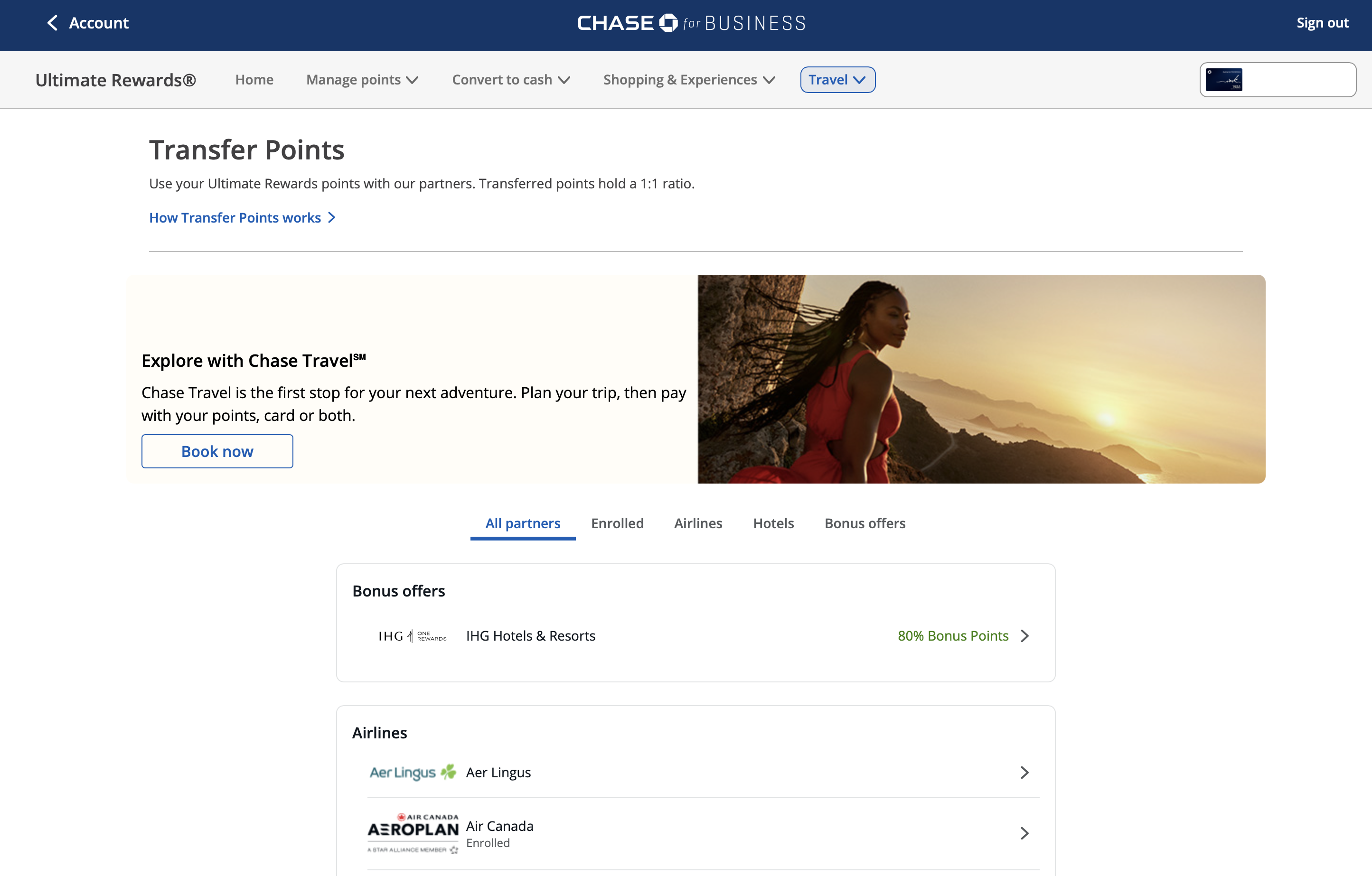Go to the Home menu item
1372x876 pixels.
pos(254,80)
